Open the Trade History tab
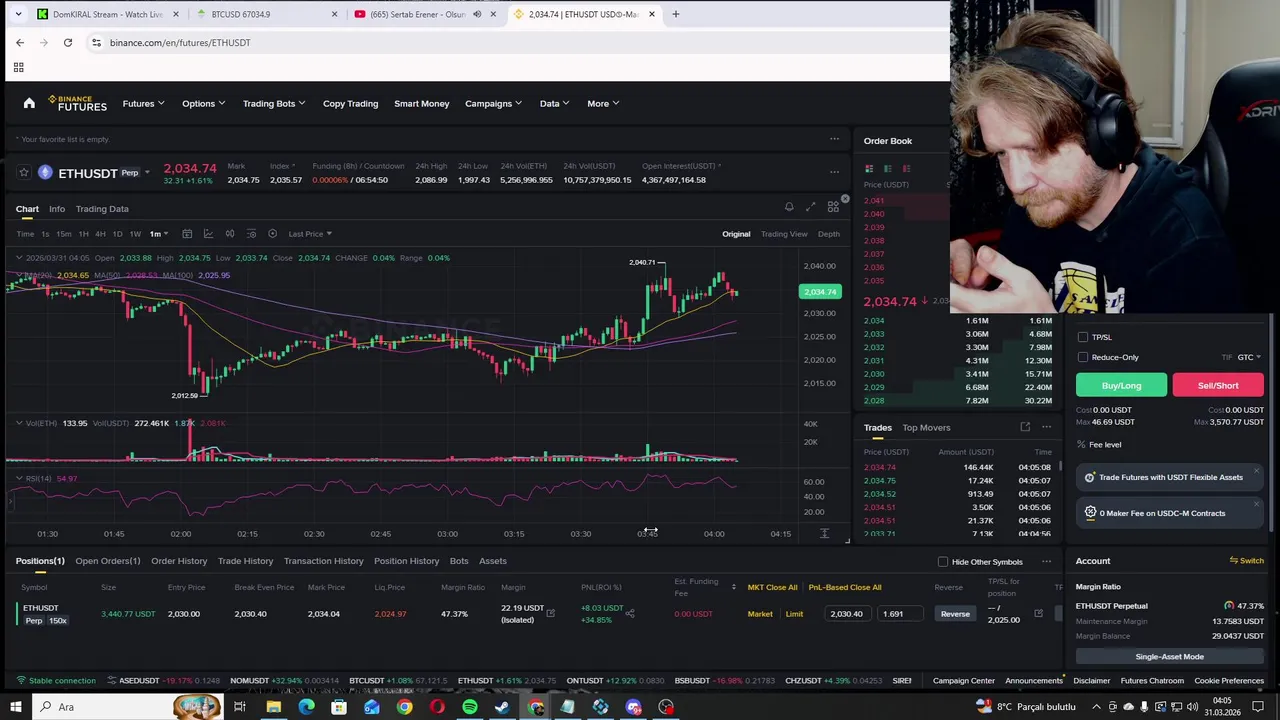Screen dimensions: 1280x720 coord(245,561)
